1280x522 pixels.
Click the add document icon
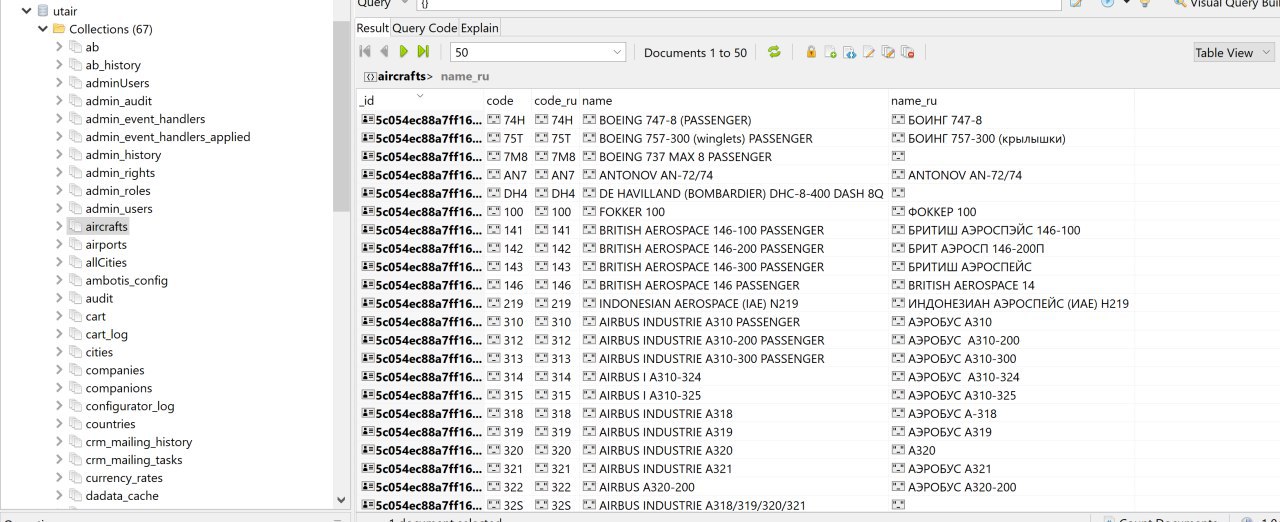point(830,52)
